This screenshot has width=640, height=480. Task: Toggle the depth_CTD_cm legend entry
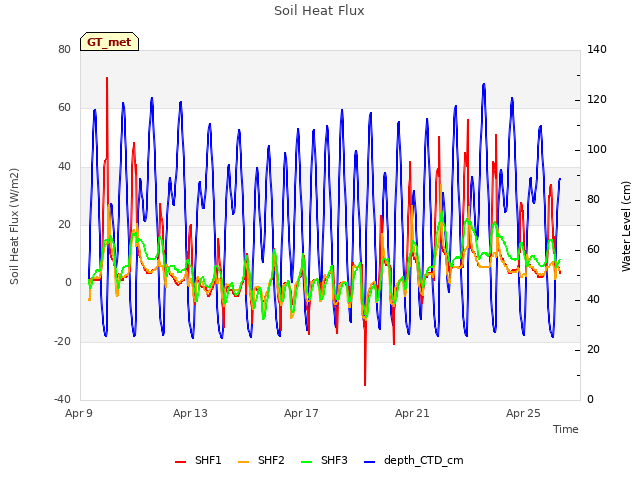413,461
